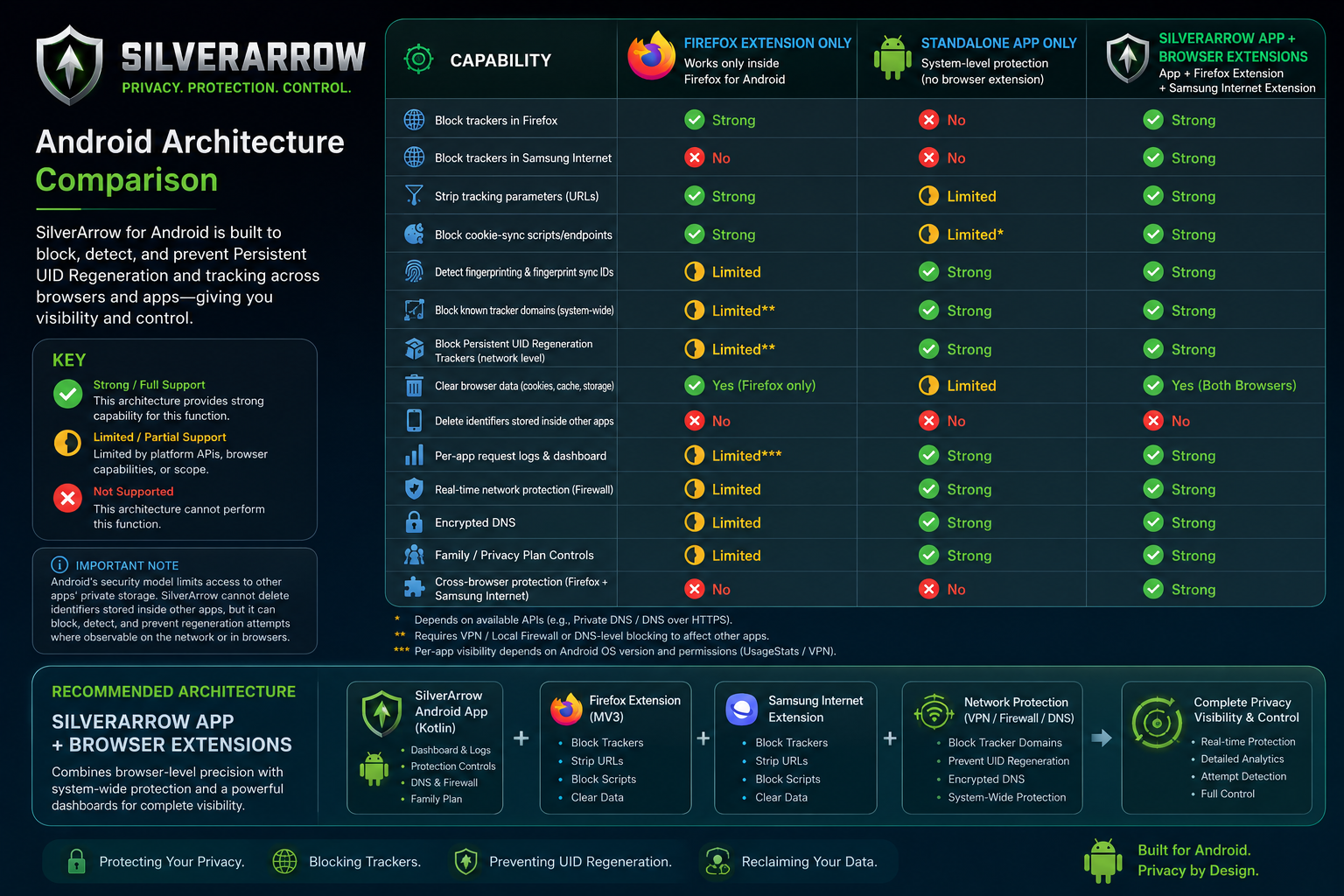Click radar icon in Complete Privacy card
This screenshot has width=1344, height=896.
(1157, 723)
